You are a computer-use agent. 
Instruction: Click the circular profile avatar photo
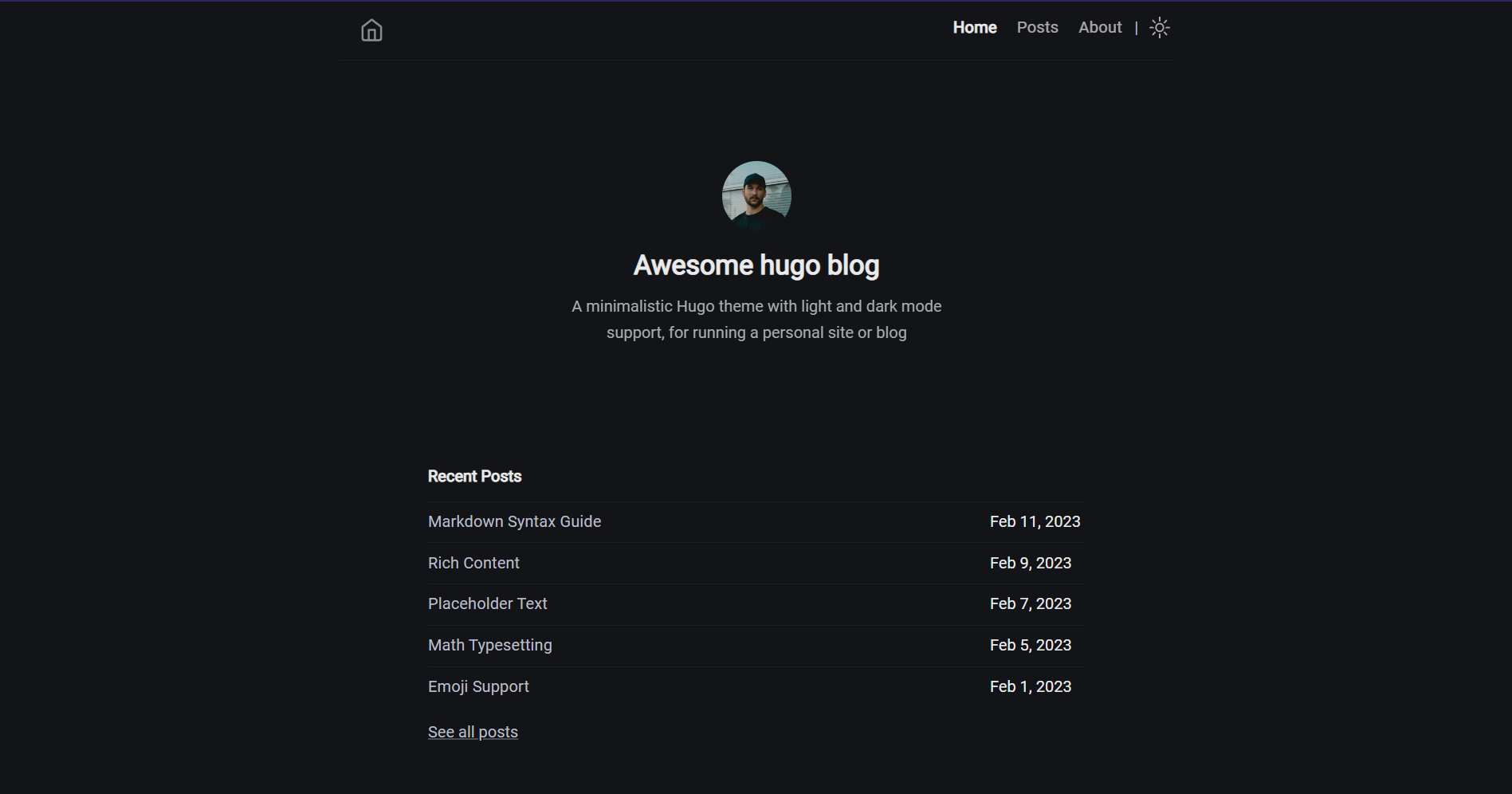756,196
